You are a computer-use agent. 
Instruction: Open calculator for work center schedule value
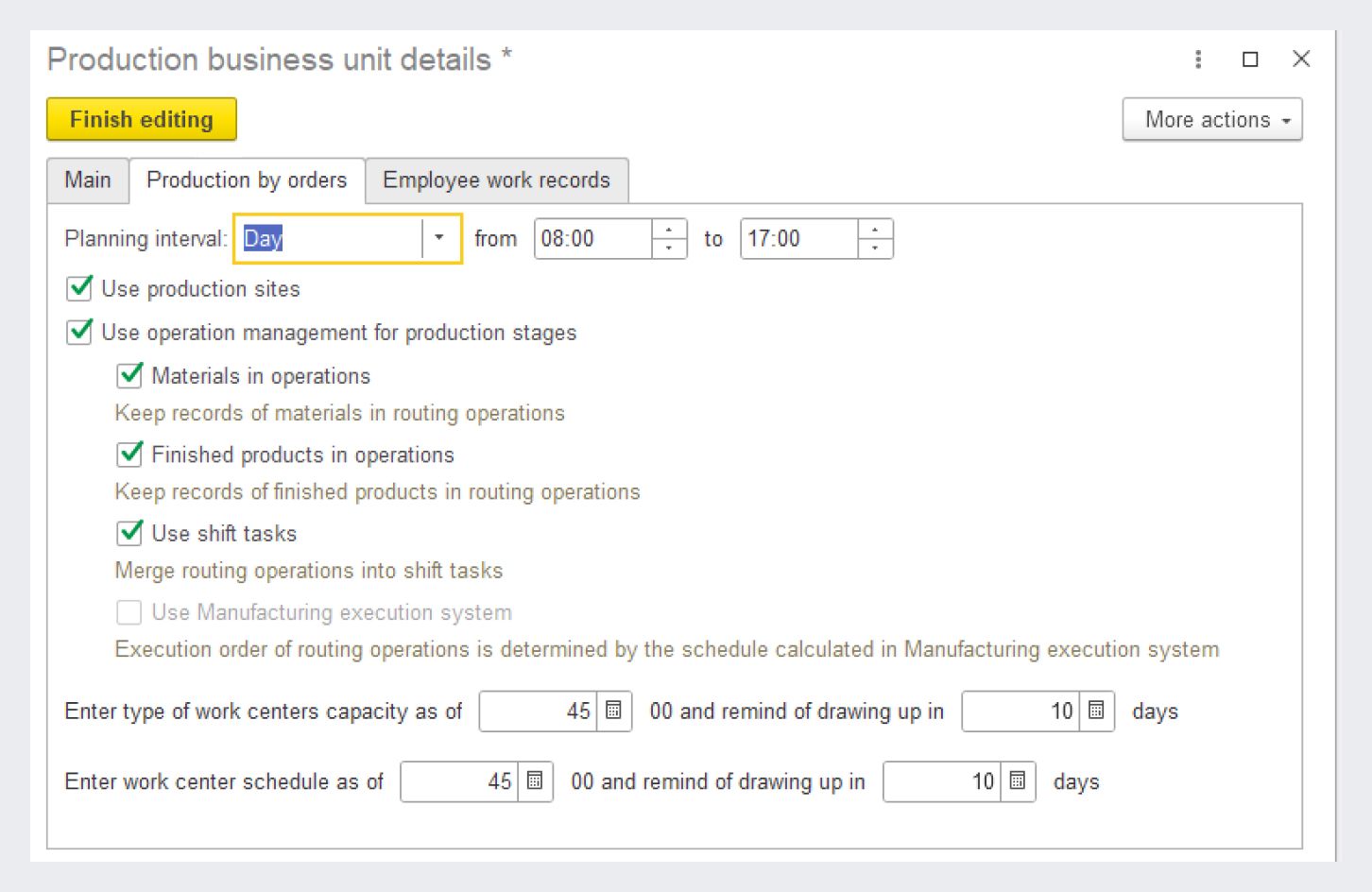535,781
